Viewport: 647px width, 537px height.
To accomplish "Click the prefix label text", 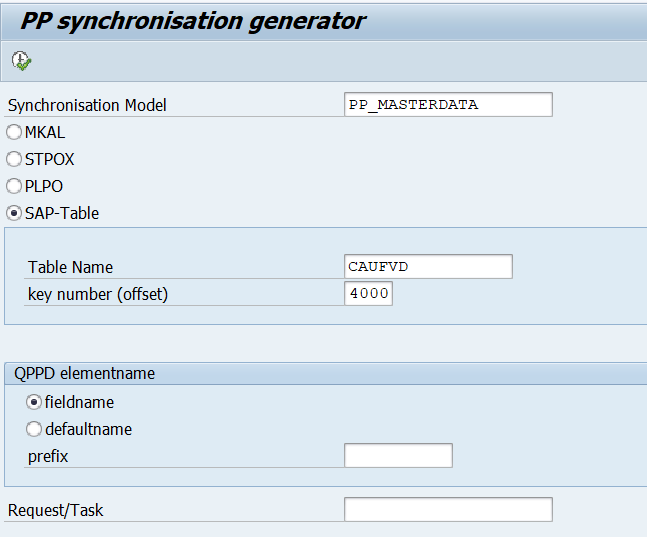I will (x=48, y=456).
